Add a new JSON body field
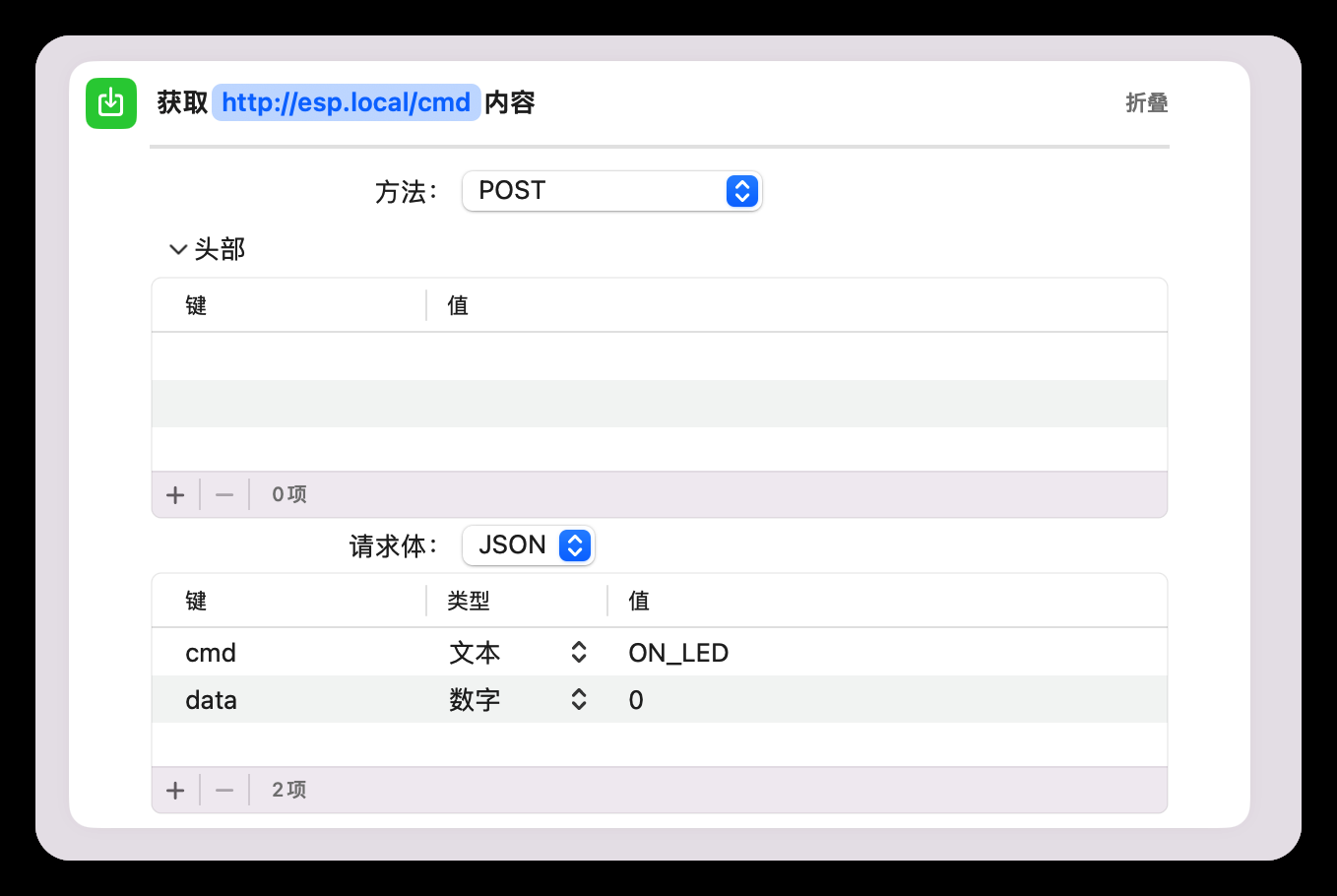 175,790
